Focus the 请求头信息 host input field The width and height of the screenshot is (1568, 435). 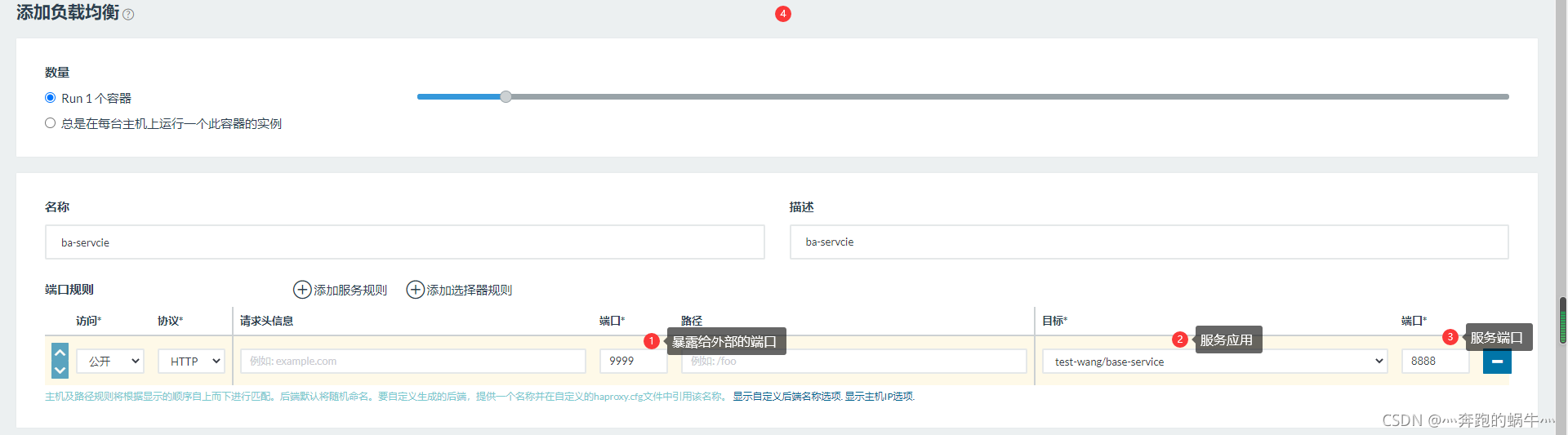click(x=412, y=361)
